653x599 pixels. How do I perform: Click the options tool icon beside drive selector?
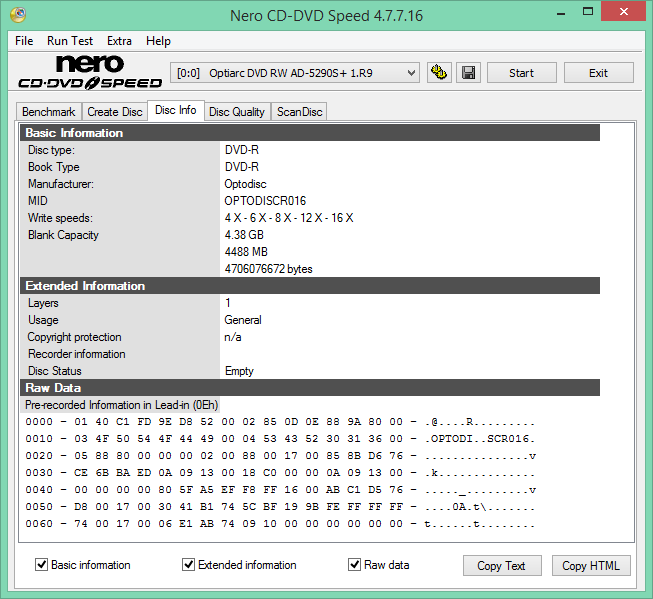pos(439,73)
